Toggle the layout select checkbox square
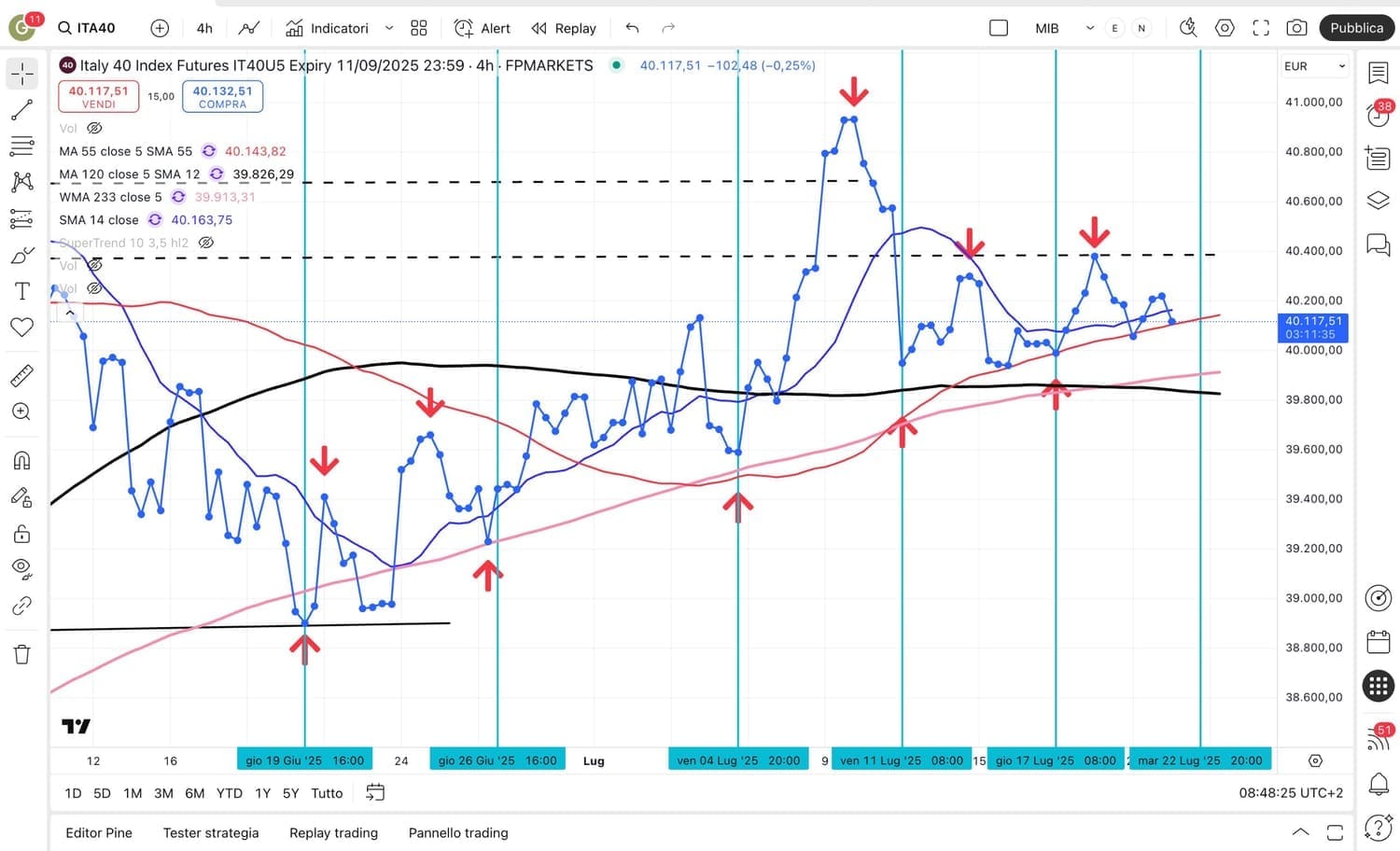Viewport: 1400px width, 851px height. [x=999, y=28]
